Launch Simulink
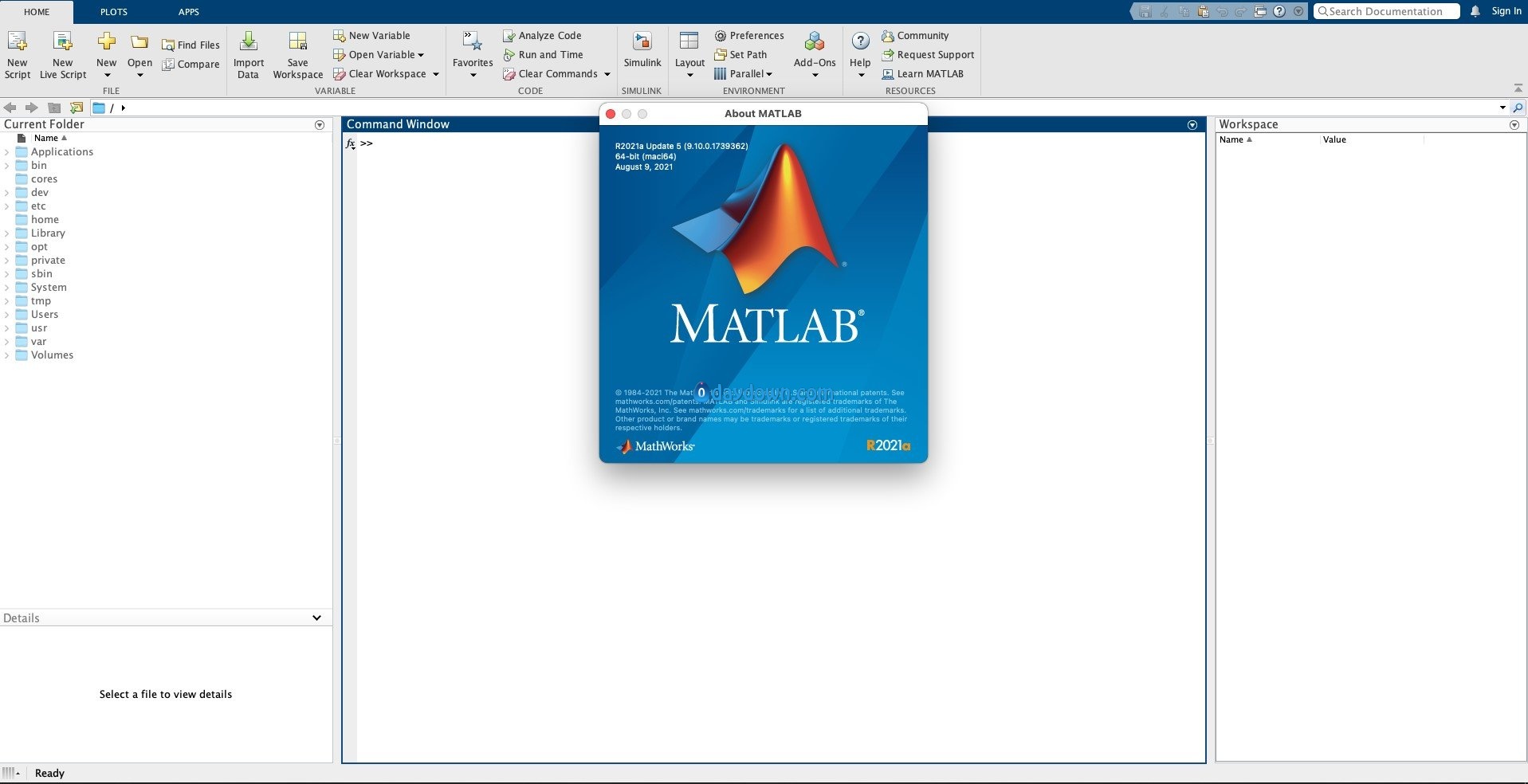This screenshot has width=1528, height=784. pos(642,50)
